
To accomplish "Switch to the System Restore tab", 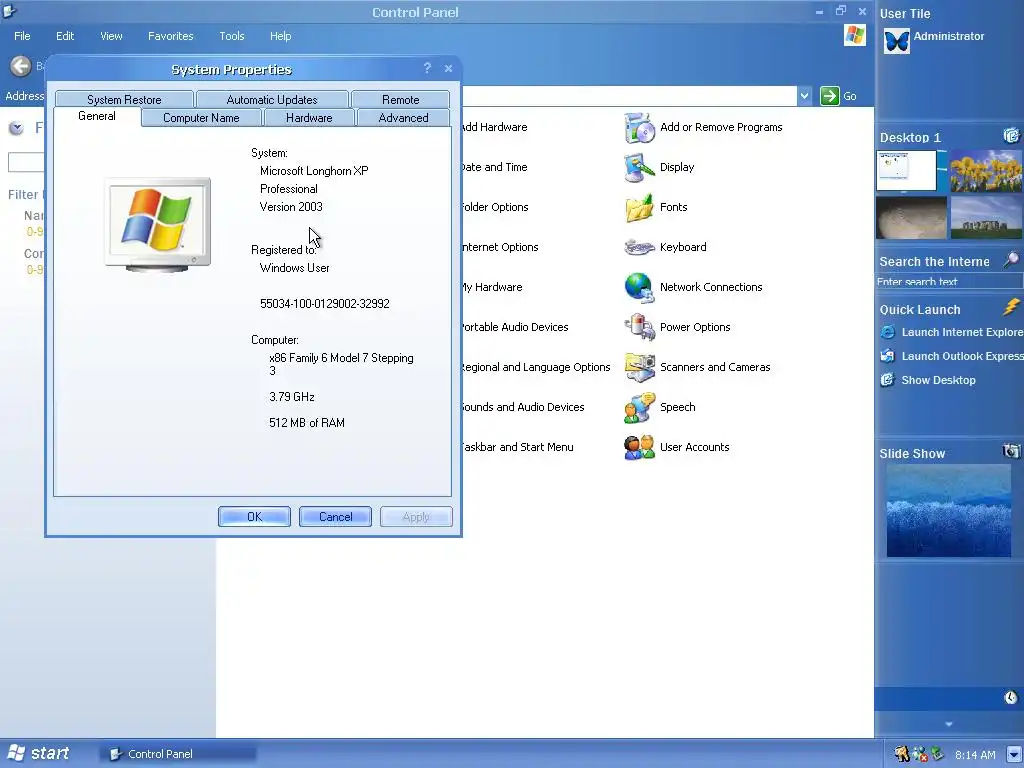I will point(124,99).
